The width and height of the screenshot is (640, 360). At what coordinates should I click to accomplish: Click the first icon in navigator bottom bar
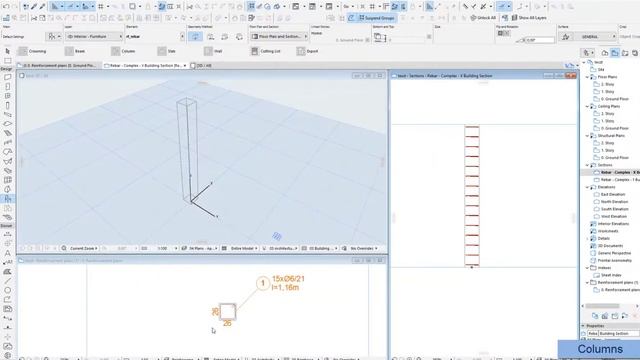pos(595,316)
